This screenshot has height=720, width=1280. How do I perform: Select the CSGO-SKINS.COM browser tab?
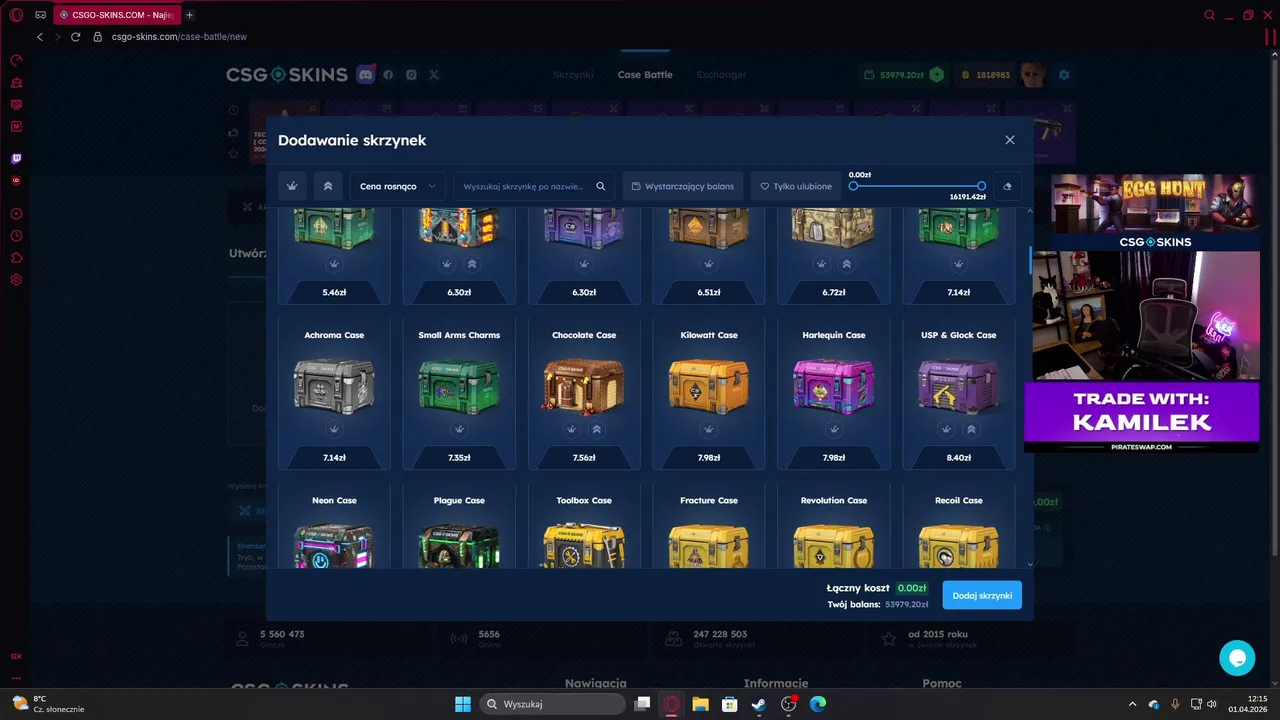point(117,15)
